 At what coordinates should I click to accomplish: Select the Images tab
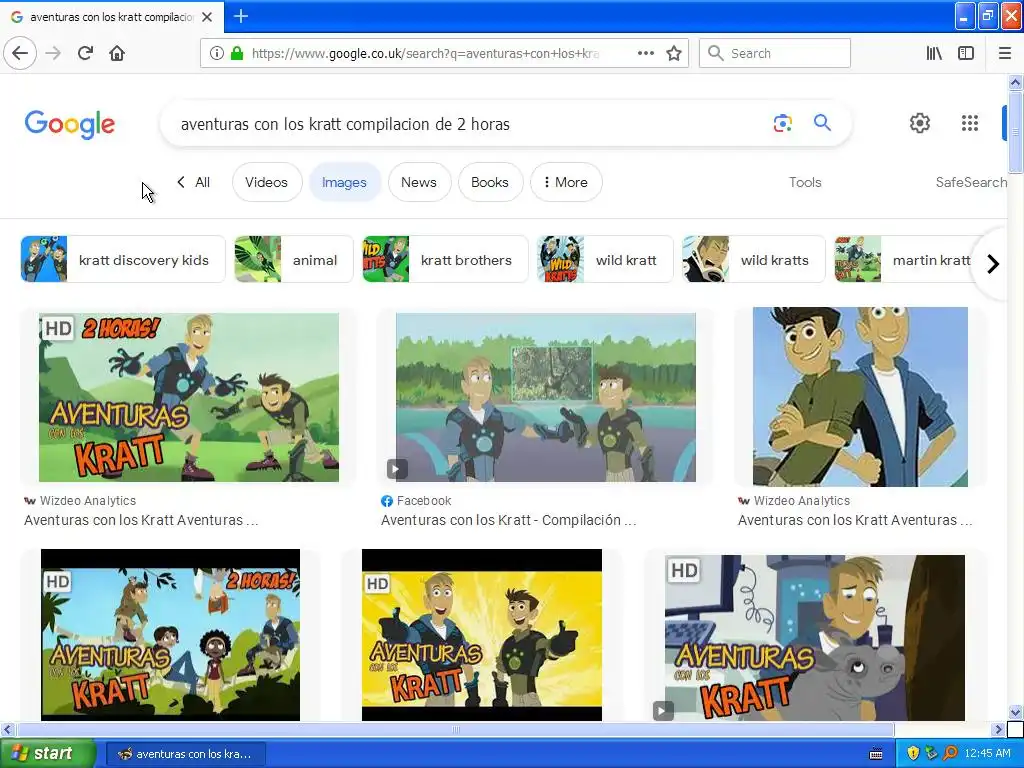344,182
